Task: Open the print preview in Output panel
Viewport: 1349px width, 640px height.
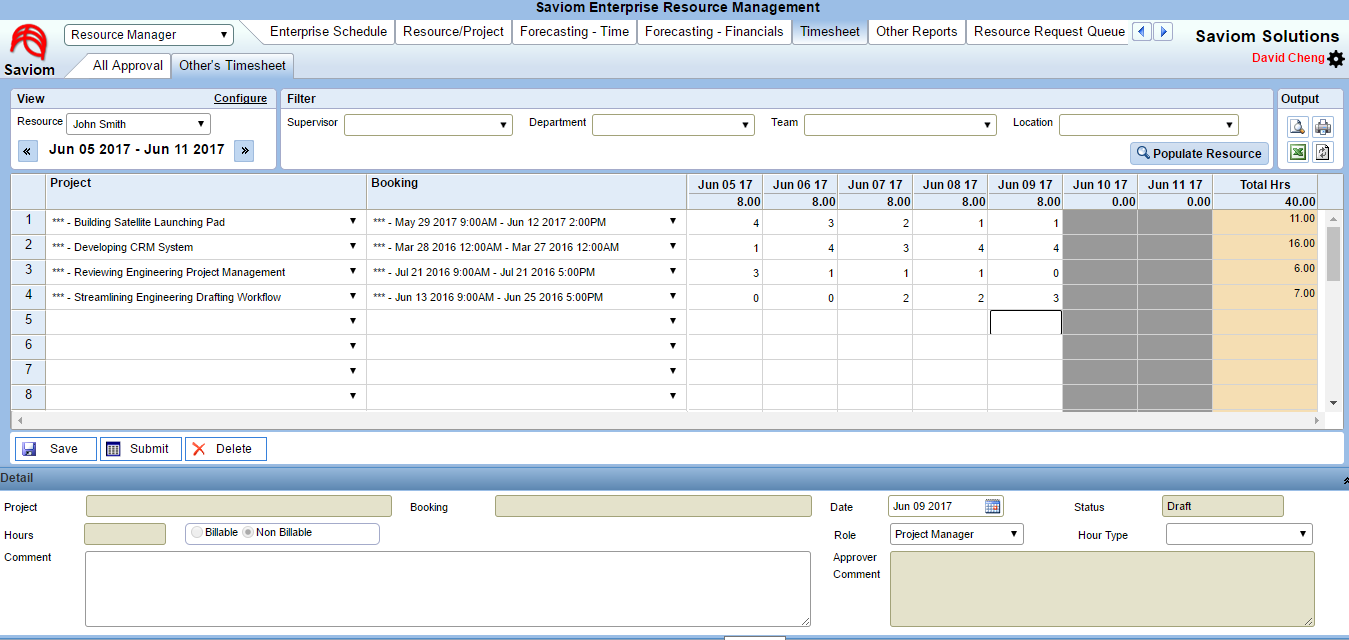Action: pos(1298,126)
